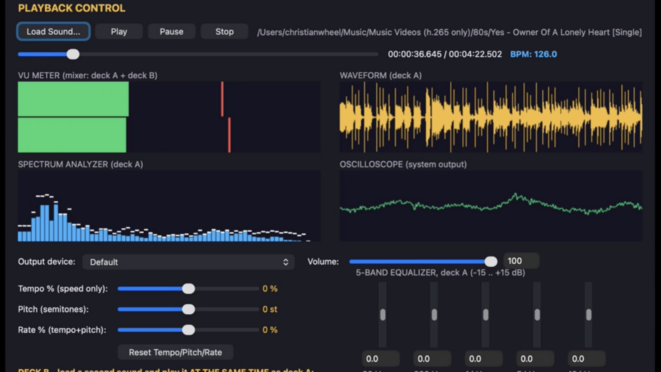Click the third equalizer band slider
This screenshot has height=372, width=661.
[486, 315]
